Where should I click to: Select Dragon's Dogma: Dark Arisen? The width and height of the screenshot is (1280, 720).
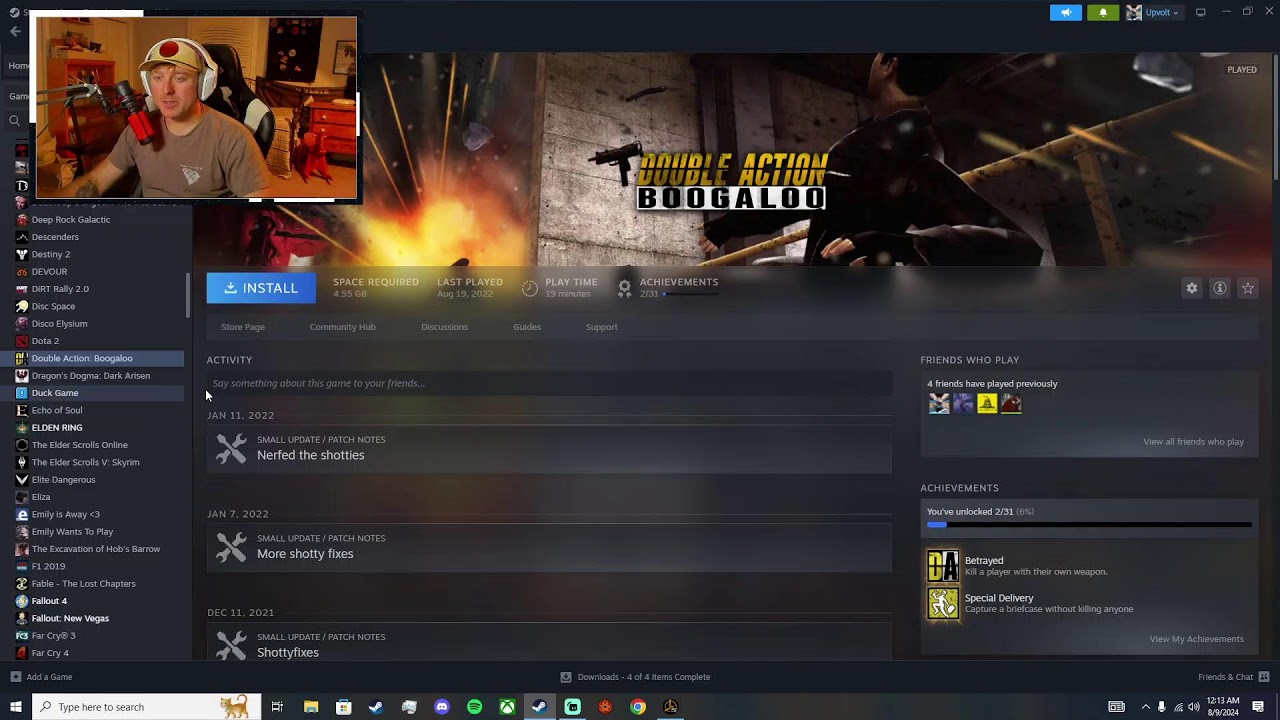[90, 376]
